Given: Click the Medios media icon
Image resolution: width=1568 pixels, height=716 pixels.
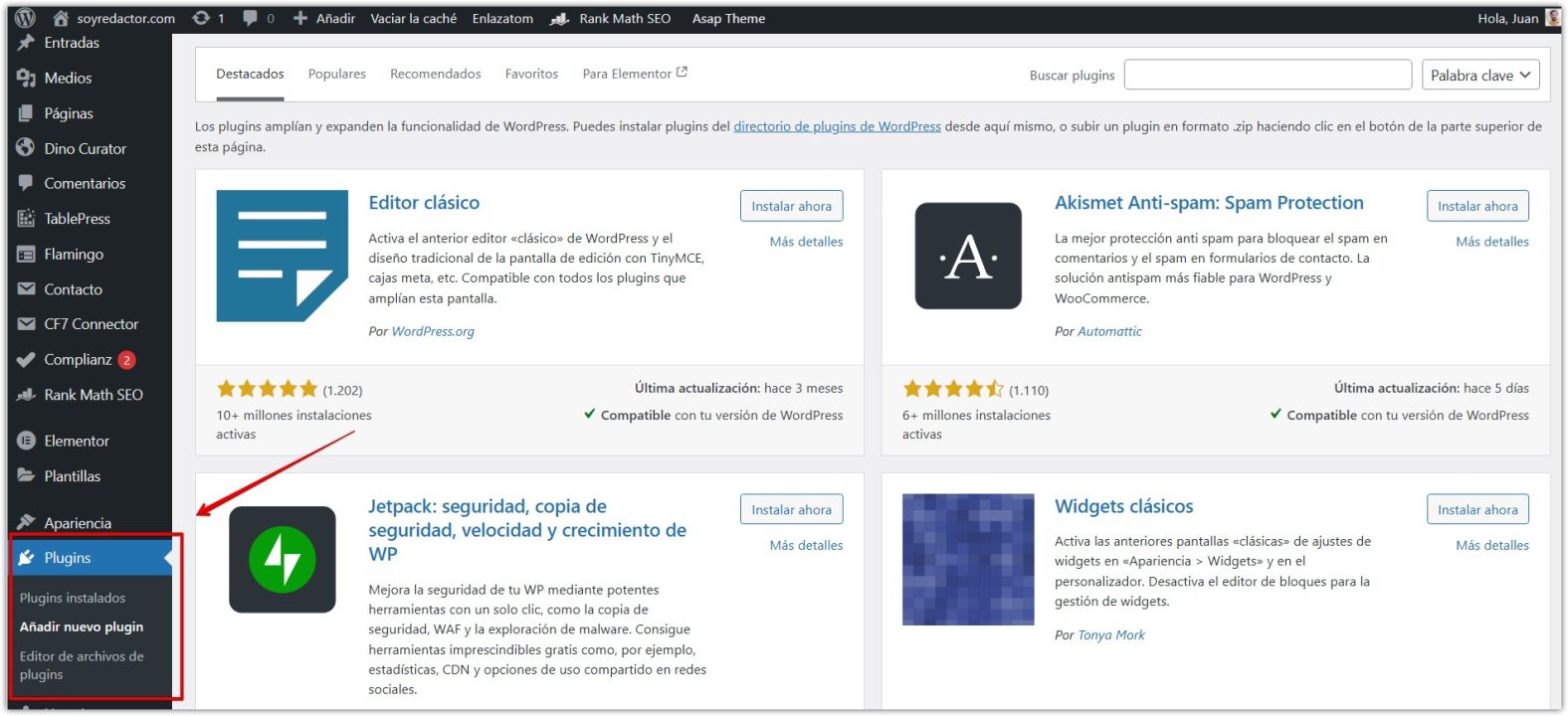Looking at the screenshot, I should pyautogui.click(x=26, y=78).
